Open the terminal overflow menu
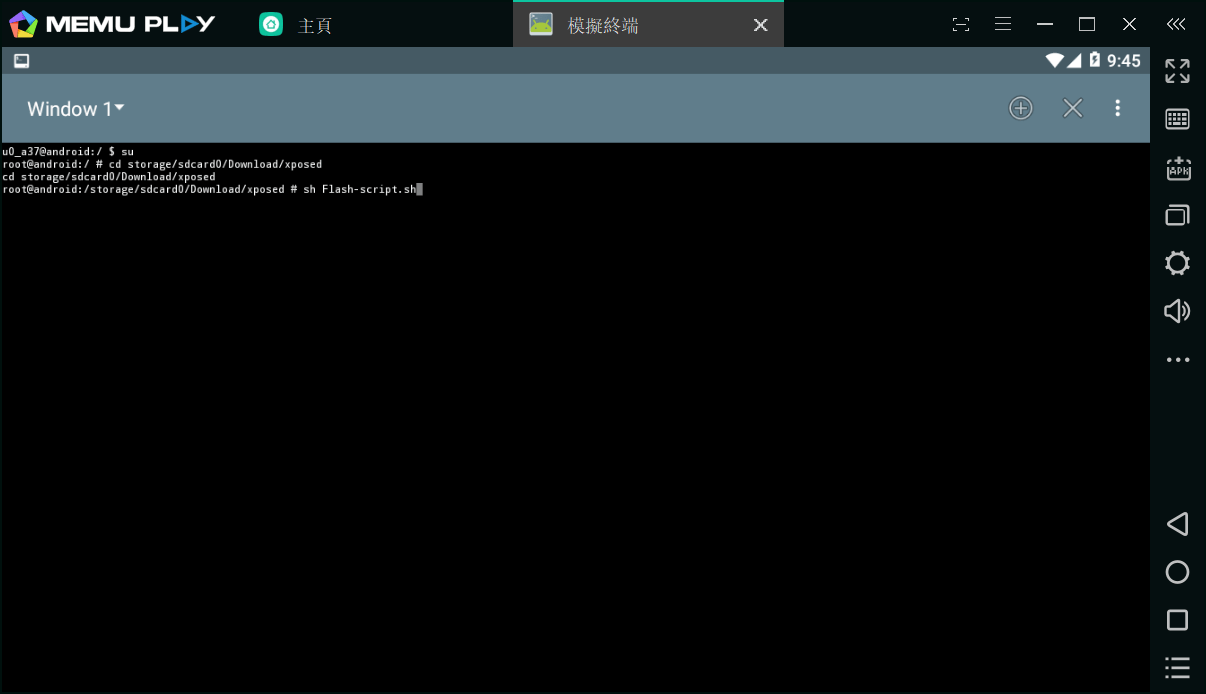1206x694 pixels. click(1118, 108)
